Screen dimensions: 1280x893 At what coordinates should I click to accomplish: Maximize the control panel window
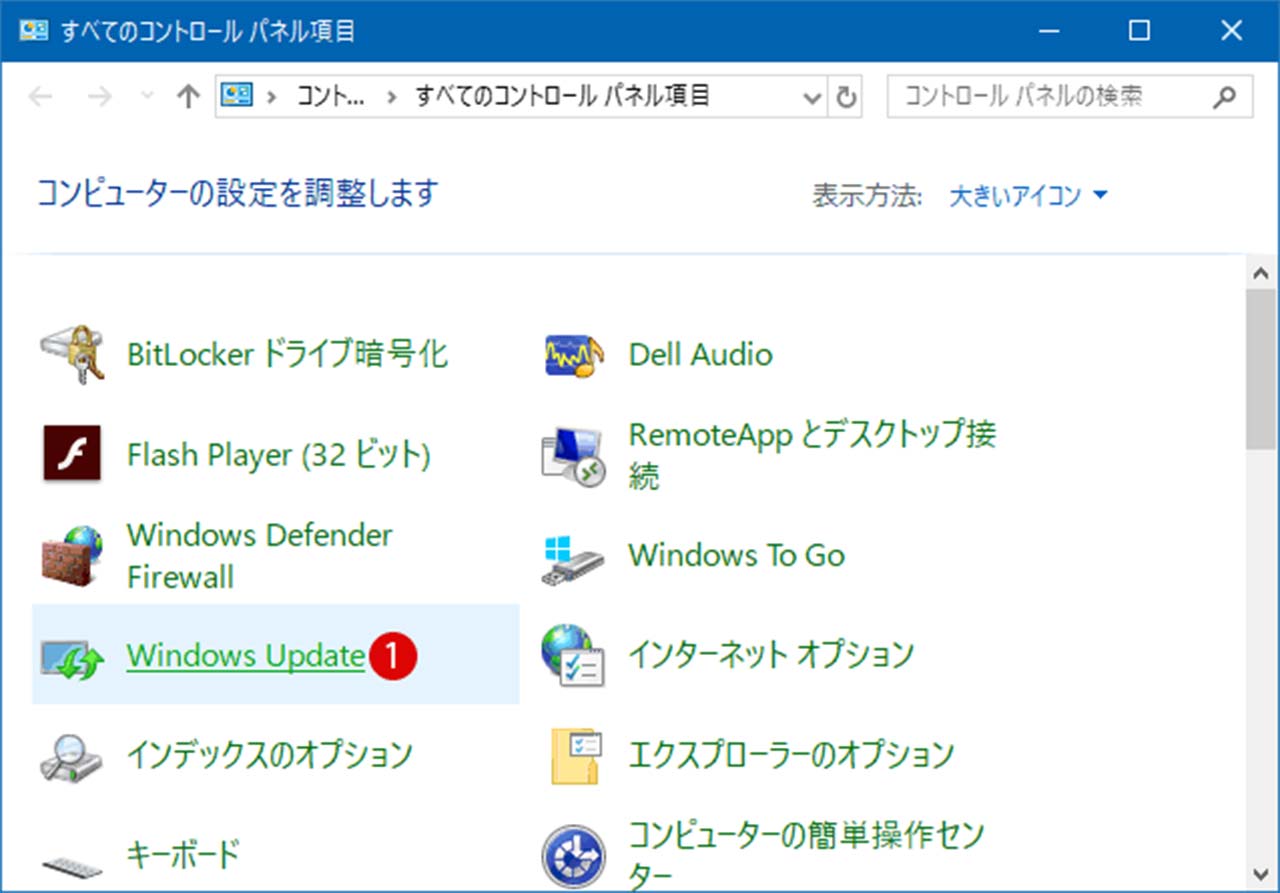click(1139, 31)
